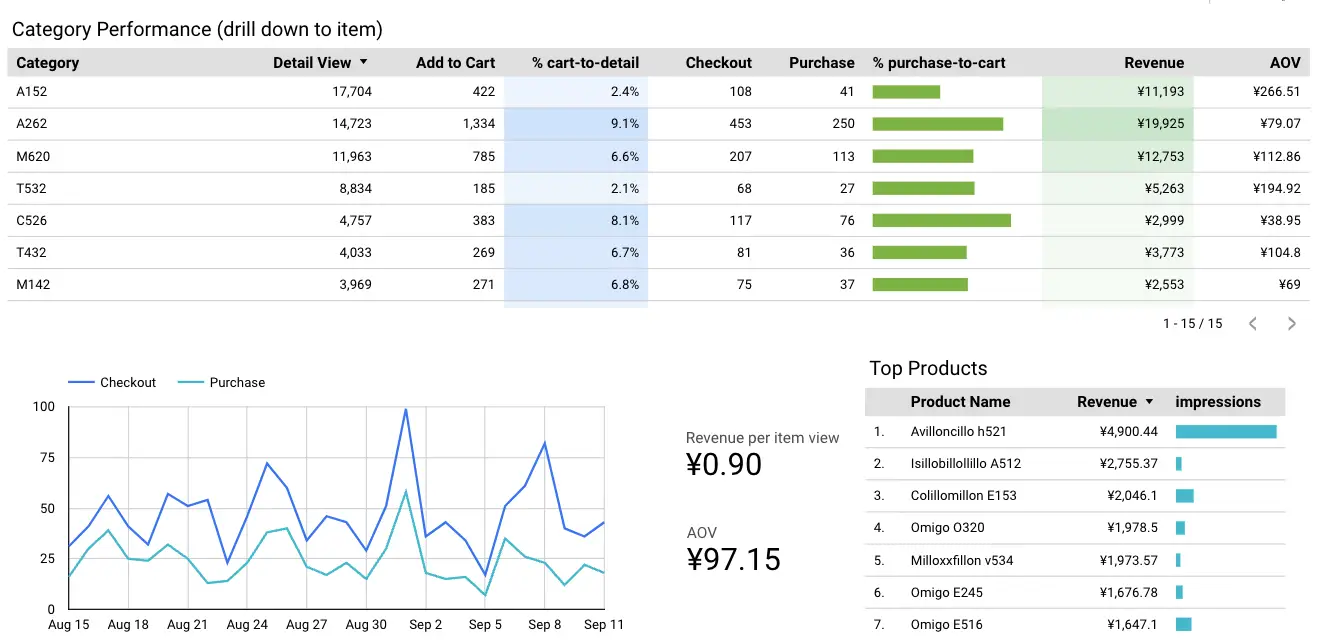
Task: Click the green purchase-to-cart bar for C526
Action: pyautogui.click(x=941, y=220)
